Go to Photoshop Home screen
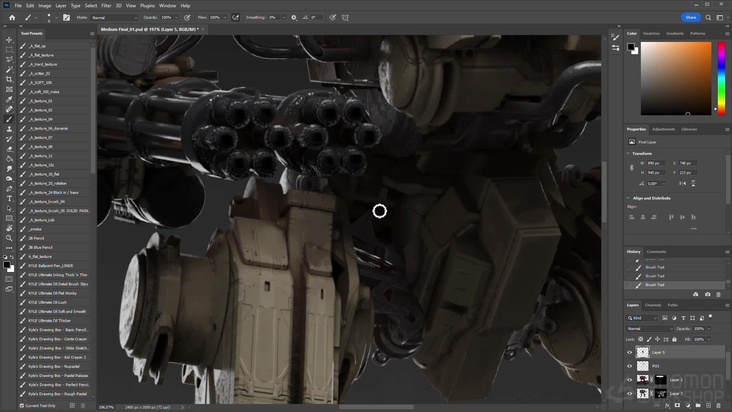732x412 pixels. [12, 18]
